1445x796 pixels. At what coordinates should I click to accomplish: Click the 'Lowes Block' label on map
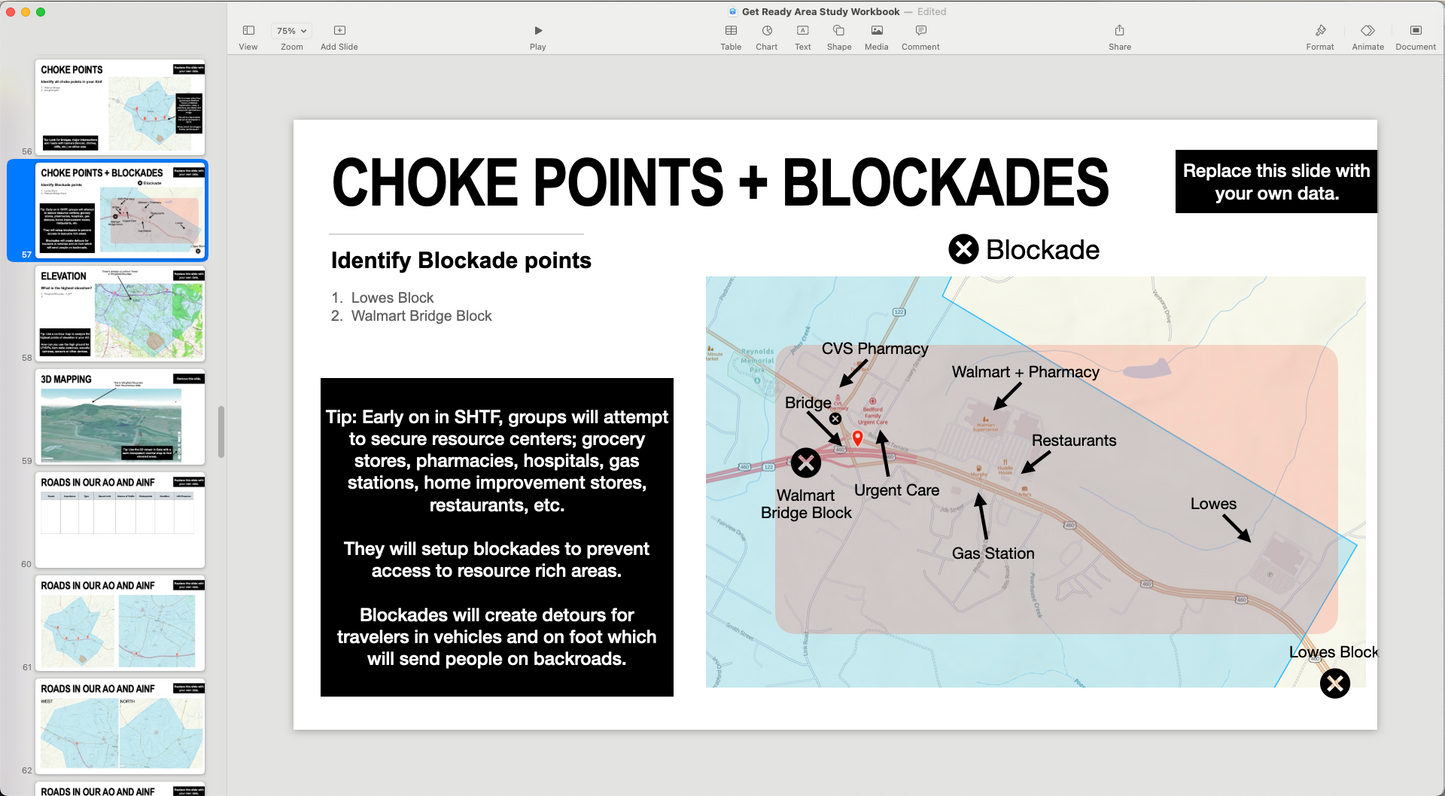click(x=1333, y=652)
